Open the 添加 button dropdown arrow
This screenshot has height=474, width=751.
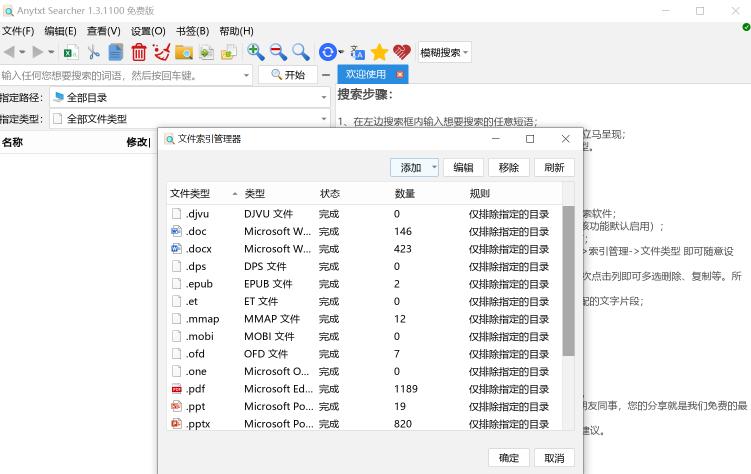click(434, 167)
